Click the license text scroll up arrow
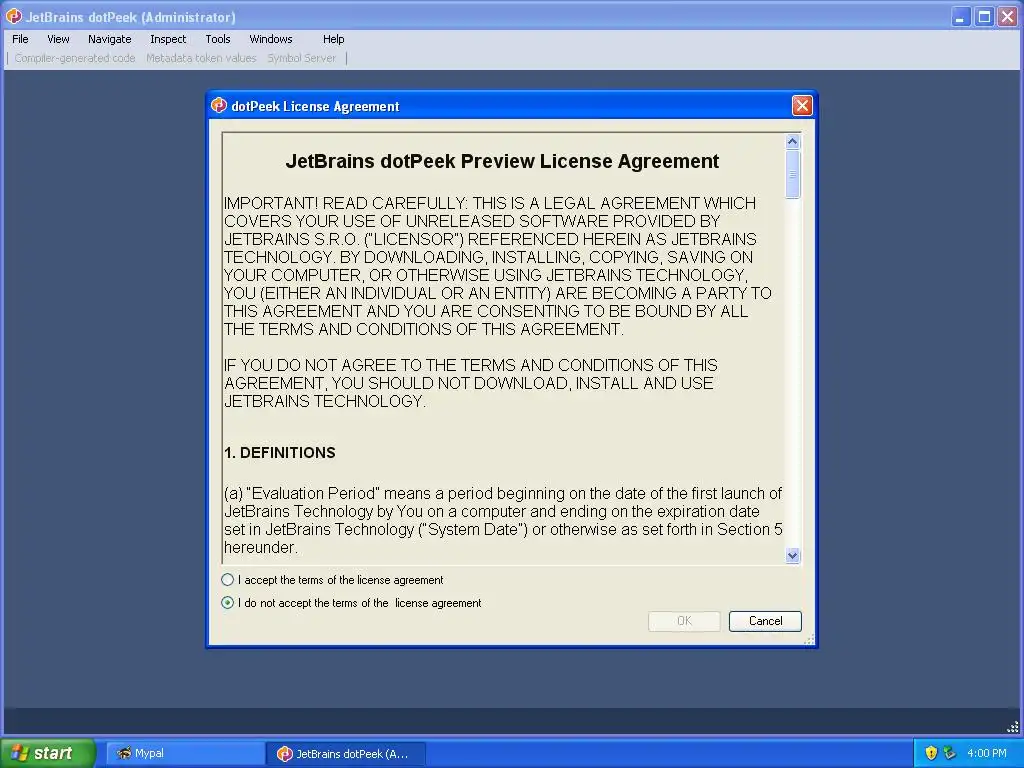 coord(792,141)
